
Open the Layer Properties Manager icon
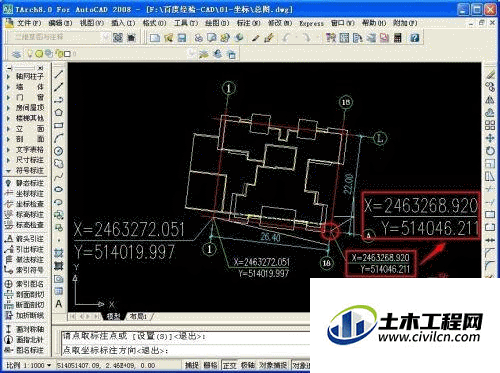(16, 54)
